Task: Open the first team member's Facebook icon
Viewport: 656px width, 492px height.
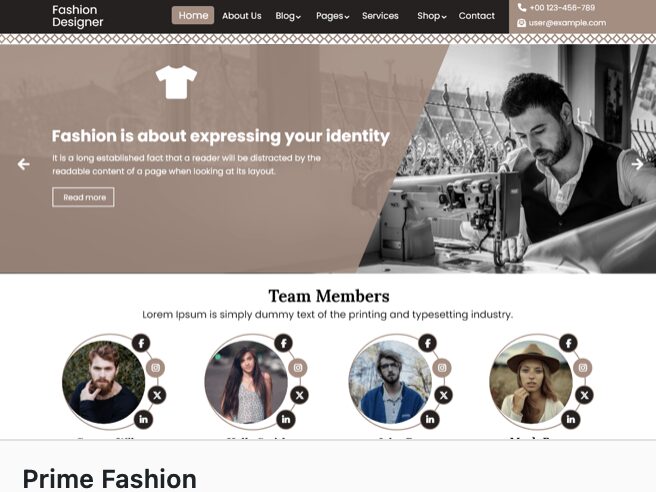Action: [x=141, y=343]
